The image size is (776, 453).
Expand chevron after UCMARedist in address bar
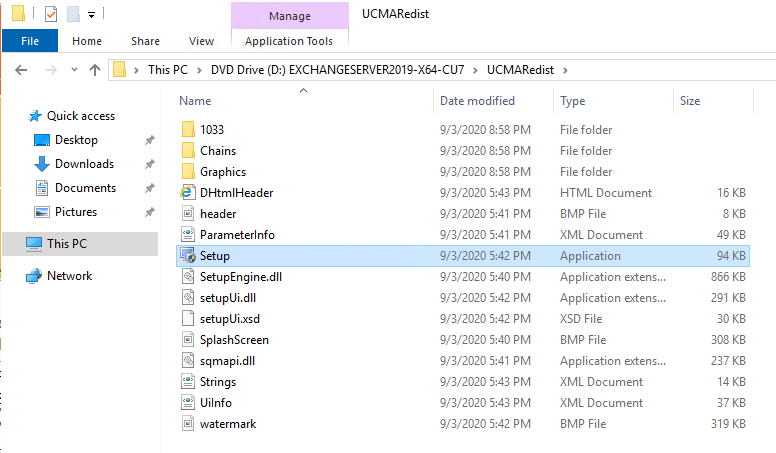(x=565, y=70)
